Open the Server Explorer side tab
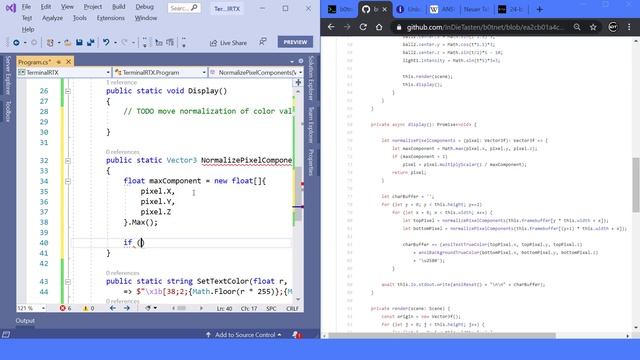Screen dimensions: 640x360 8,76
